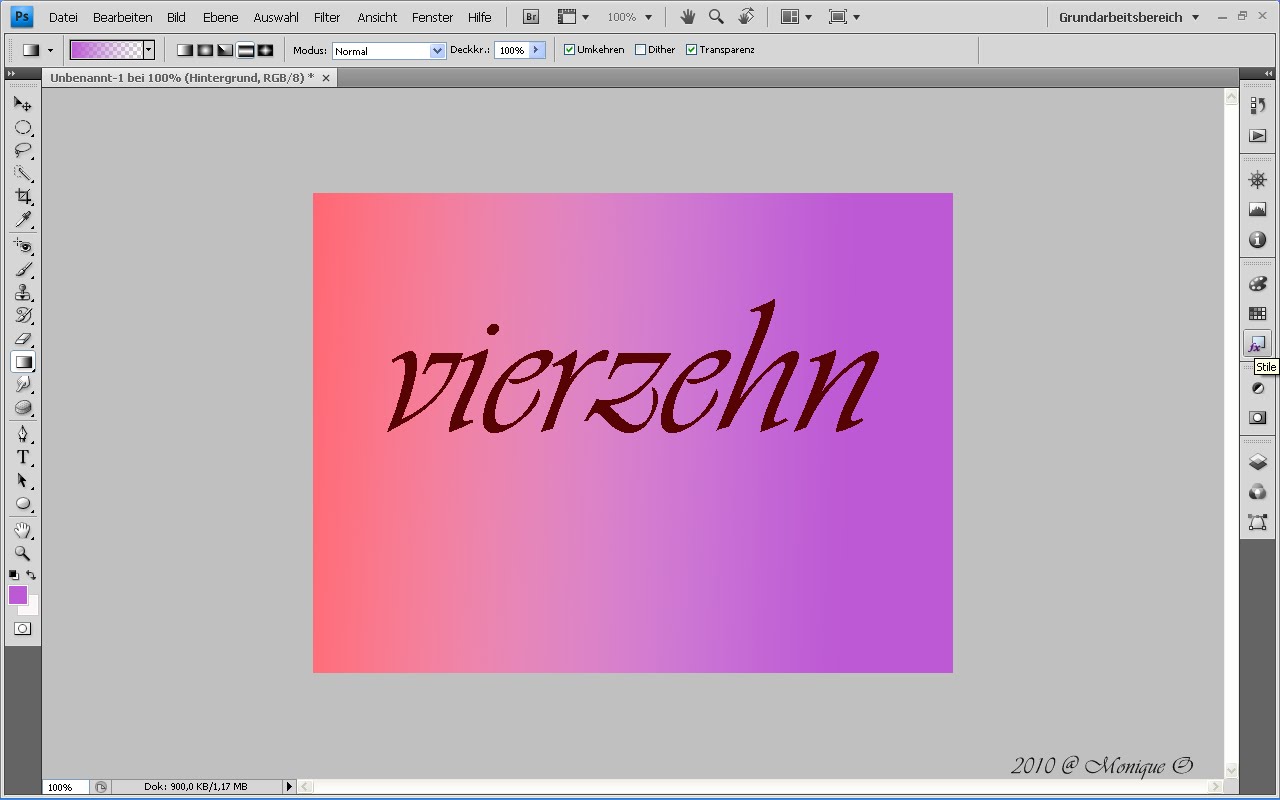Select the Type tool
This screenshot has width=1280, height=800.
(x=22, y=457)
